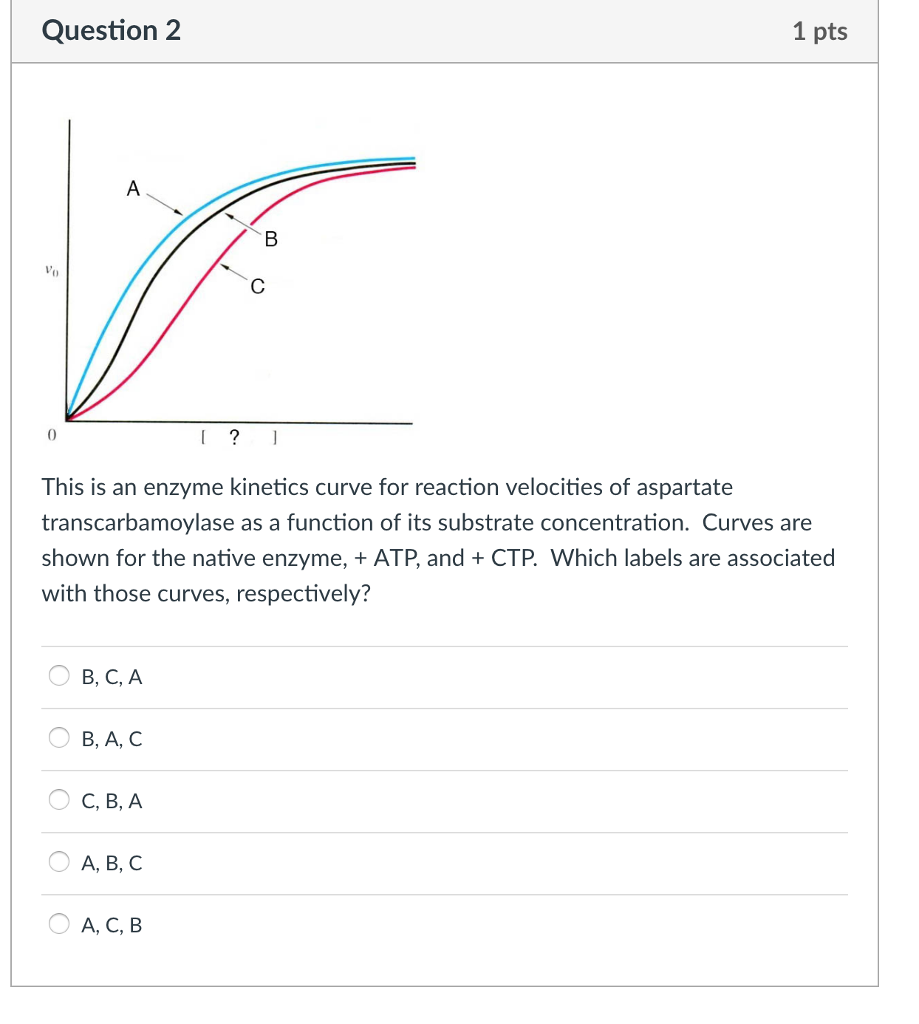Click the label A on the graph
Screen dimensions: 919x1024
(x=133, y=190)
